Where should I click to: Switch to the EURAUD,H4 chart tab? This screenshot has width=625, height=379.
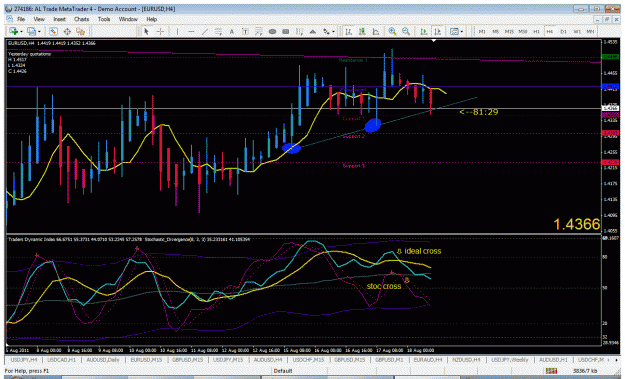tap(428, 360)
